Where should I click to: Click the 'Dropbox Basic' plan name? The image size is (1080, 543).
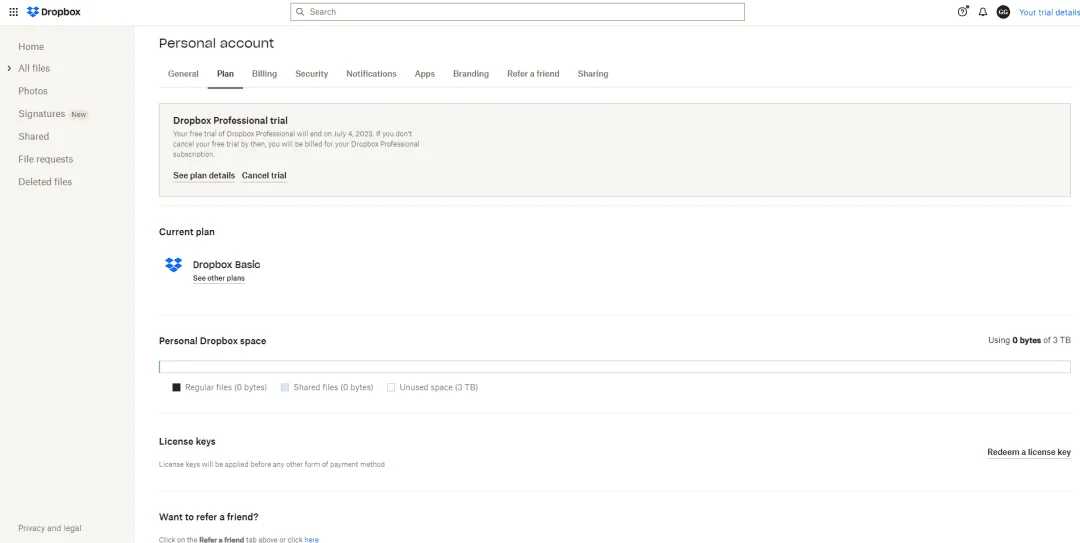(227, 265)
